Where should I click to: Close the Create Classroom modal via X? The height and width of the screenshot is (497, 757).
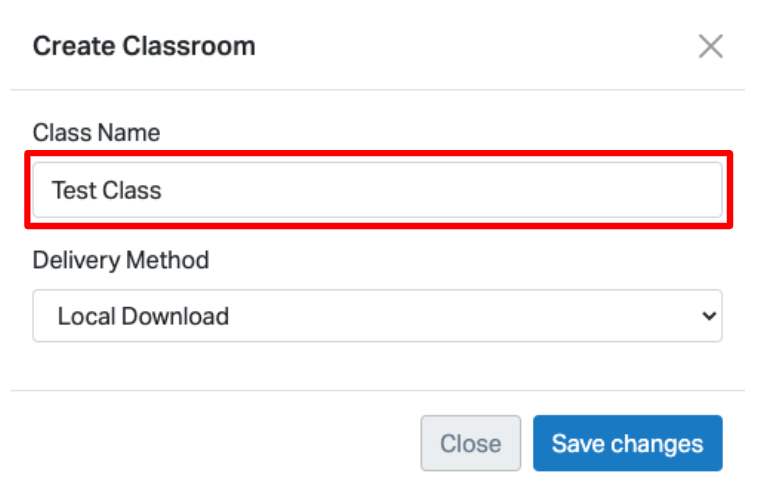point(710,46)
